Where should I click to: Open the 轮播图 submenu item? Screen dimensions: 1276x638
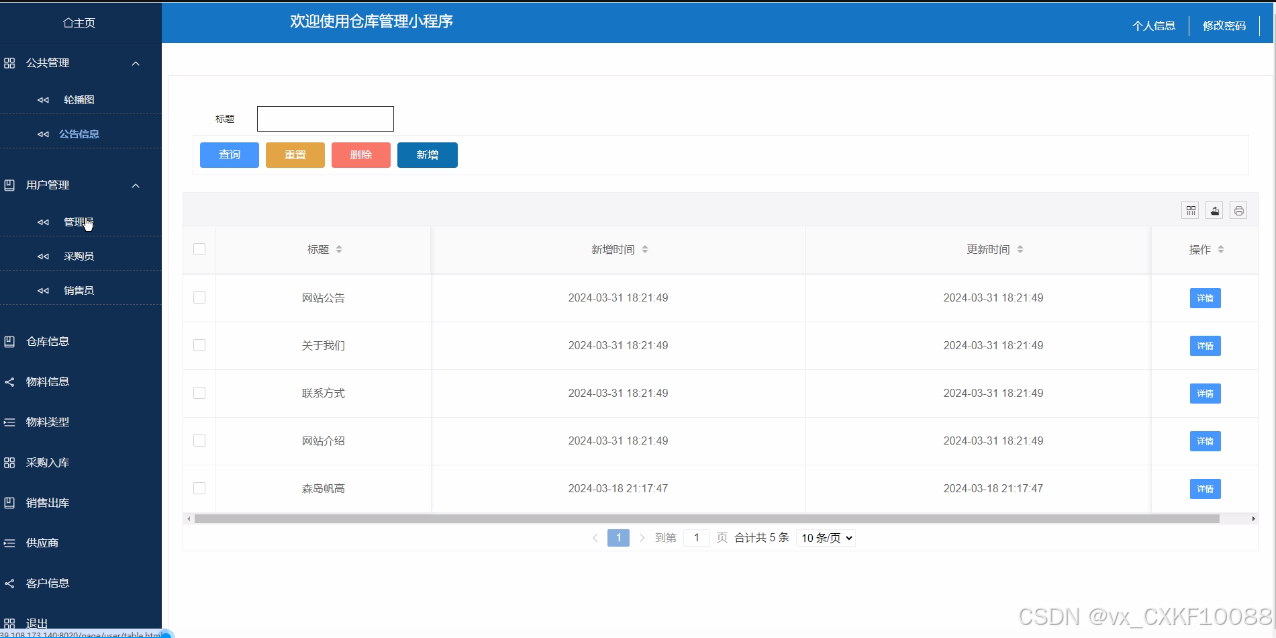(x=79, y=100)
